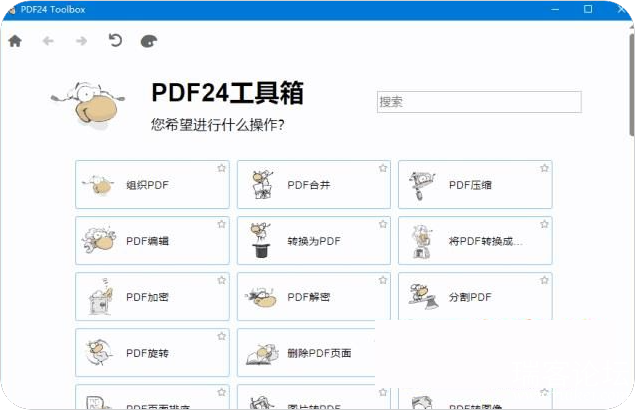Click the PDF压缩 clamp icon
Screen dimensions: 635x410
(422, 185)
